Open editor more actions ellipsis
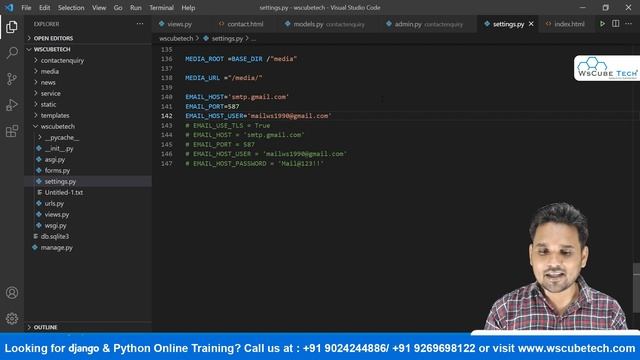640x360 pixels. pyautogui.click(x=629, y=24)
